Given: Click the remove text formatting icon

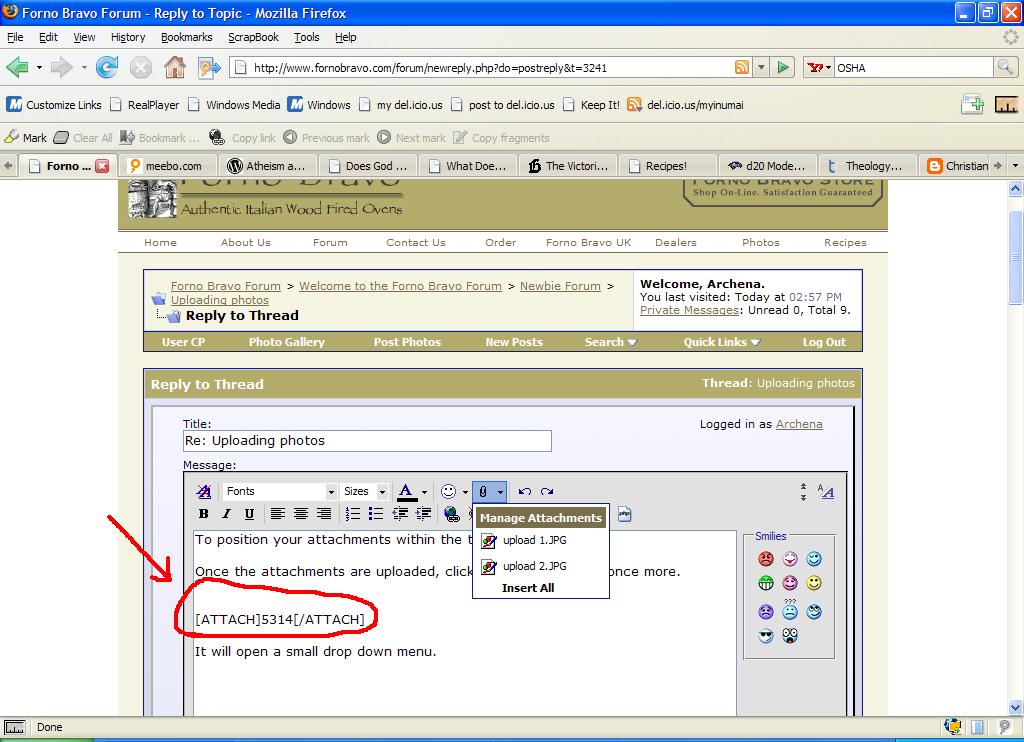Looking at the screenshot, I should click(204, 491).
